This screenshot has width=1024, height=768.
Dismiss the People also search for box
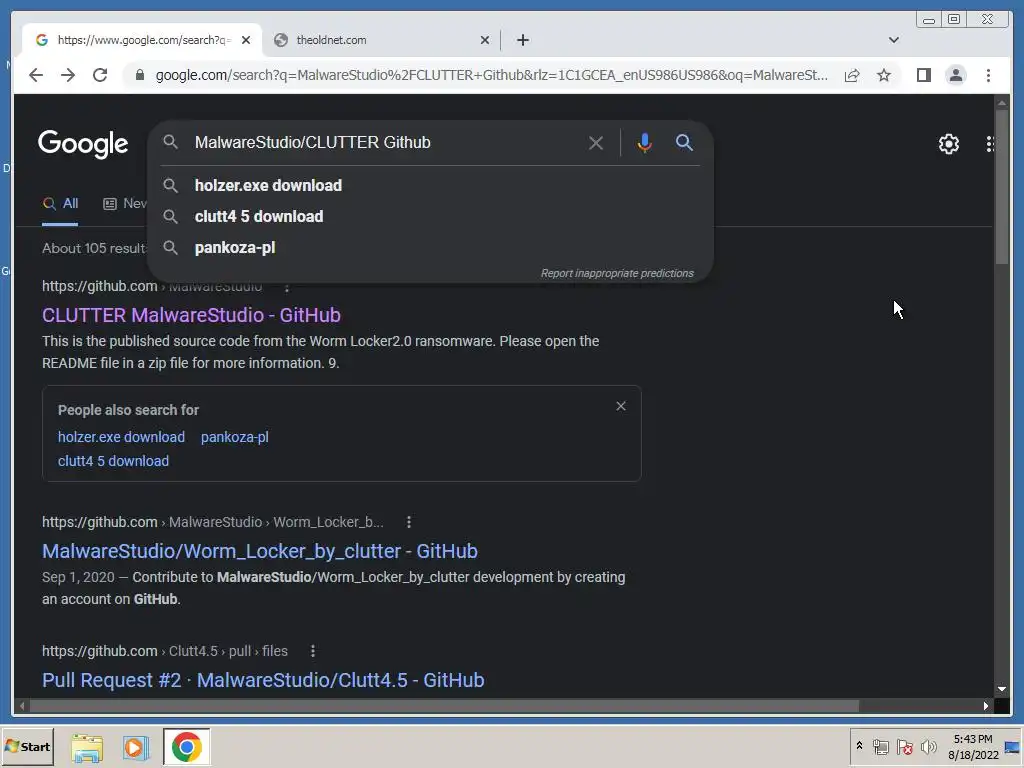tap(621, 406)
